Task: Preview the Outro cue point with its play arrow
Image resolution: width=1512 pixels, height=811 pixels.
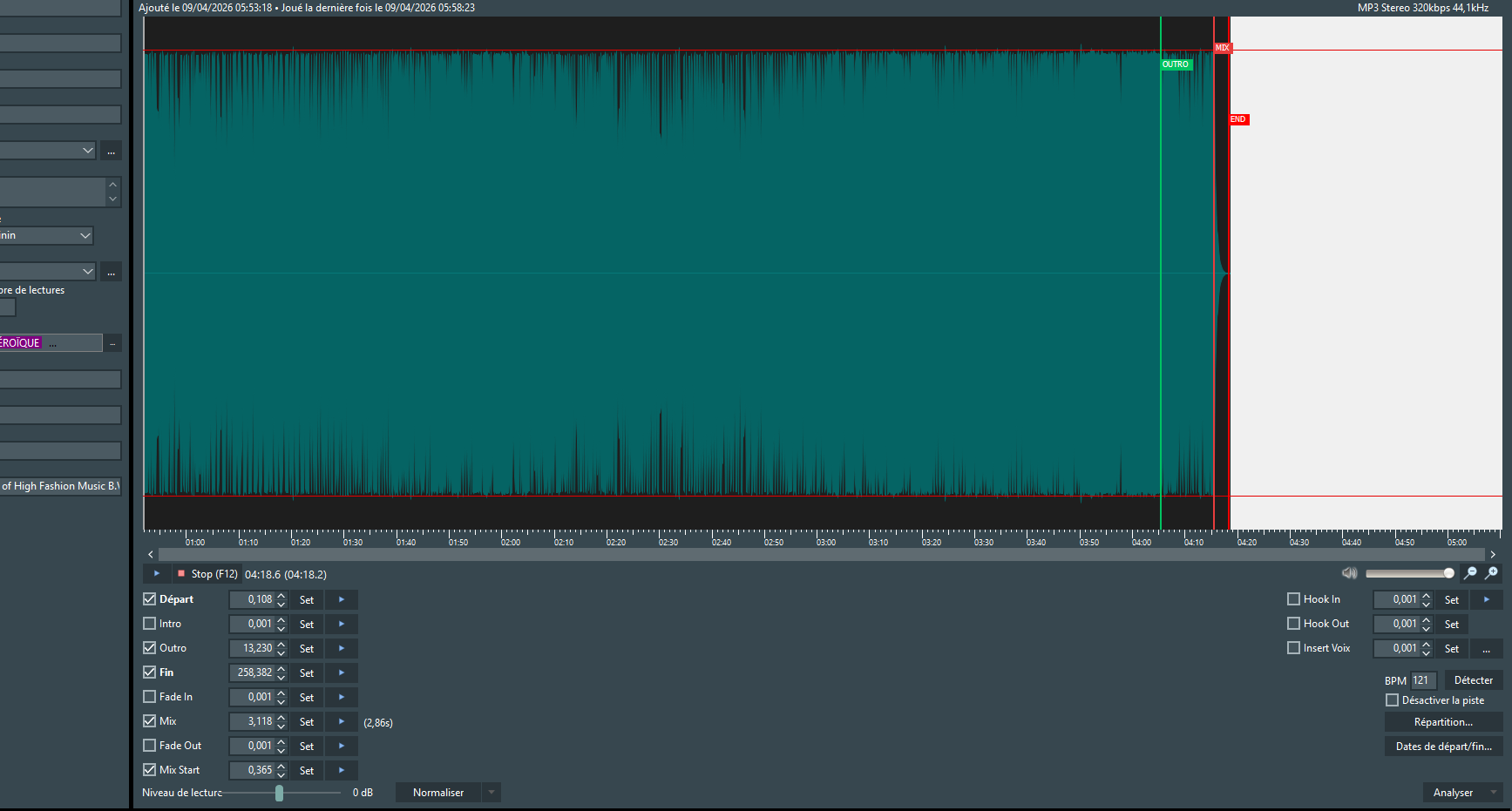Action: click(342, 648)
